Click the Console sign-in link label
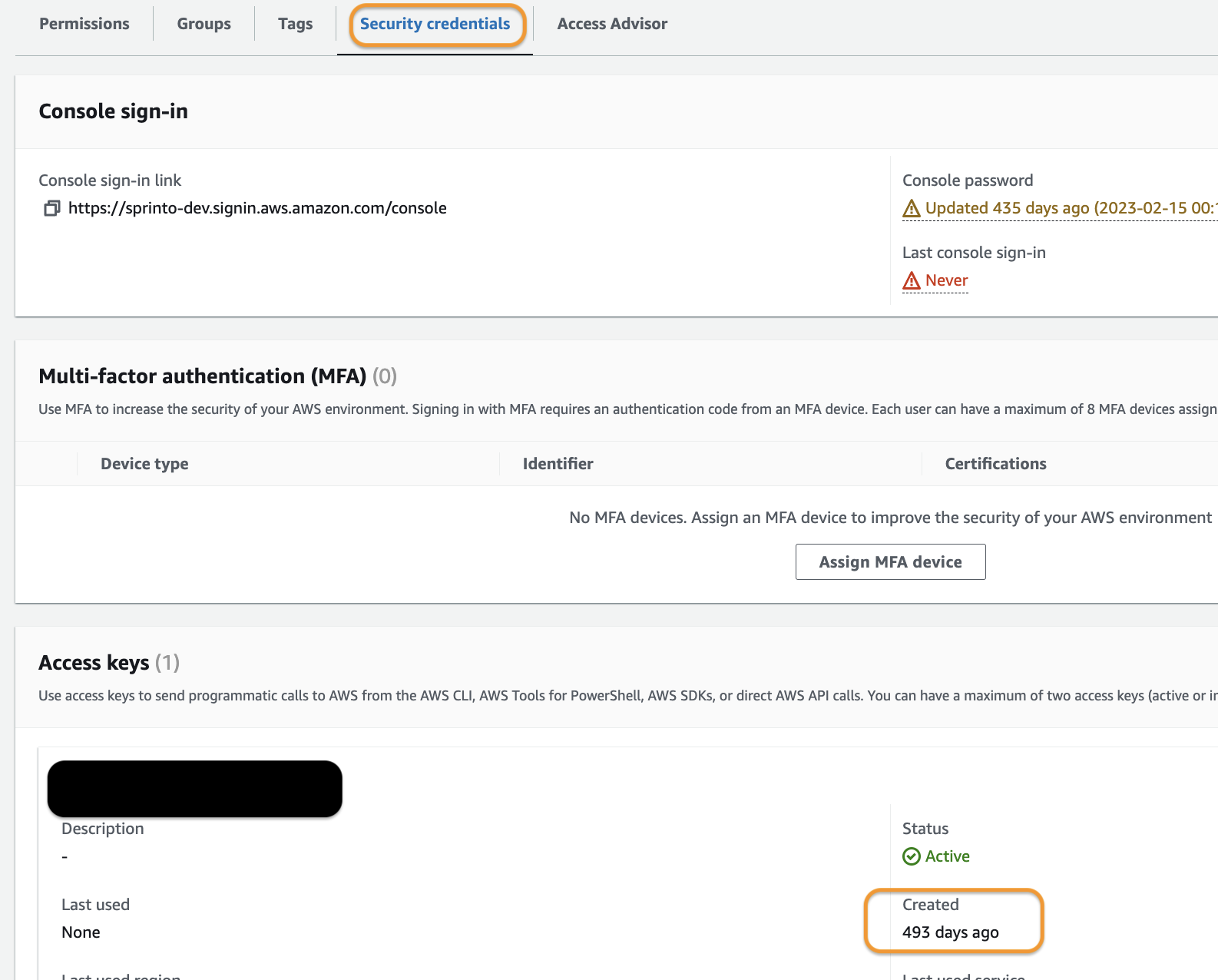Image resolution: width=1218 pixels, height=980 pixels. (x=110, y=180)
